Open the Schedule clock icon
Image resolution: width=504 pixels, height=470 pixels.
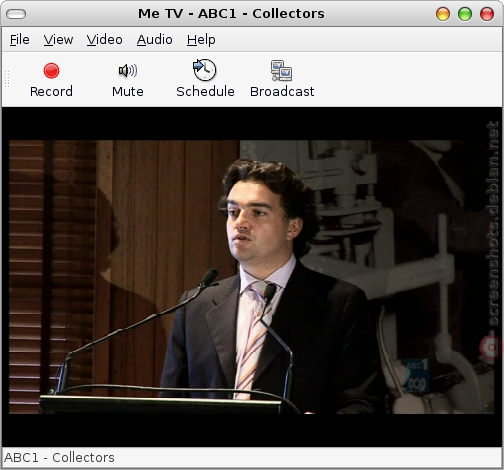pos(205,70)
